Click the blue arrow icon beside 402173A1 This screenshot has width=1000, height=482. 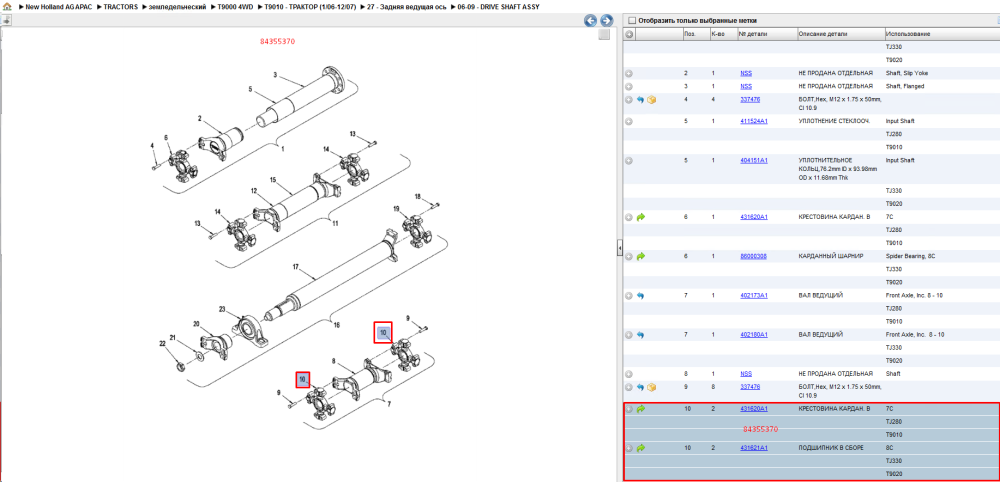(641, 296)
